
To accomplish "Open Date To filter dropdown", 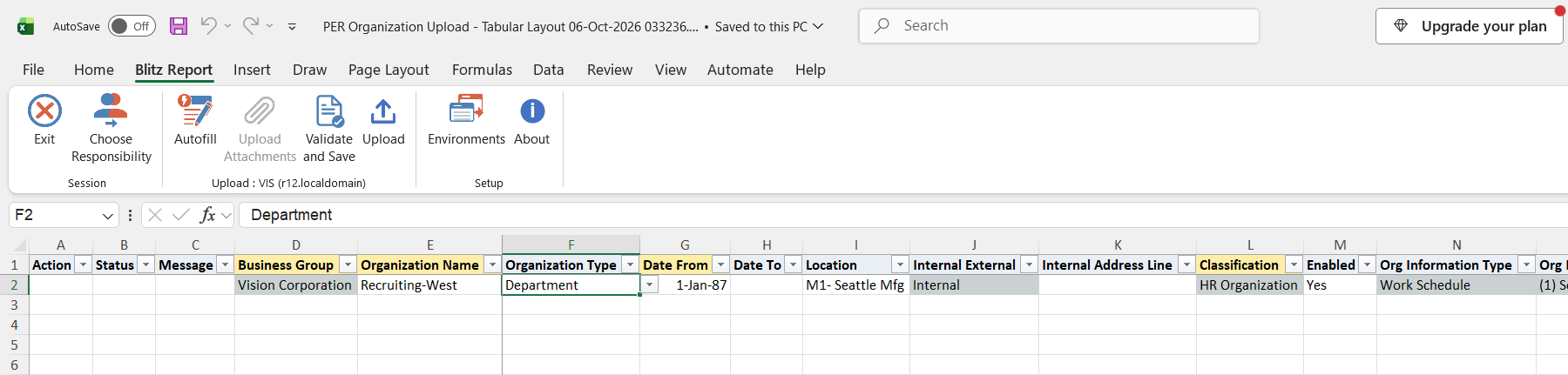I will (x=794, y=265).
